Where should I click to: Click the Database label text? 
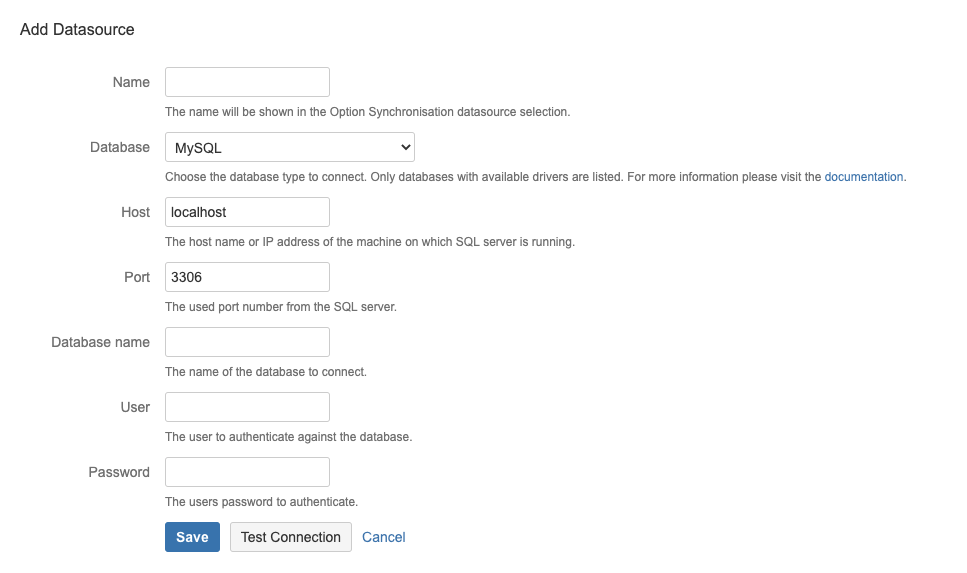[120, 147]
